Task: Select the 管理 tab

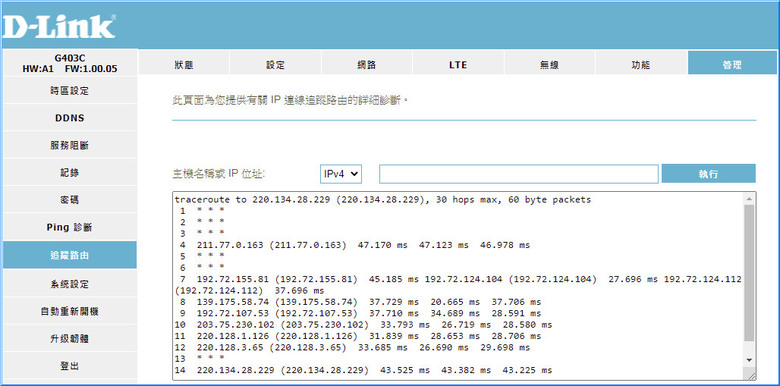Action: click(733, 63)
